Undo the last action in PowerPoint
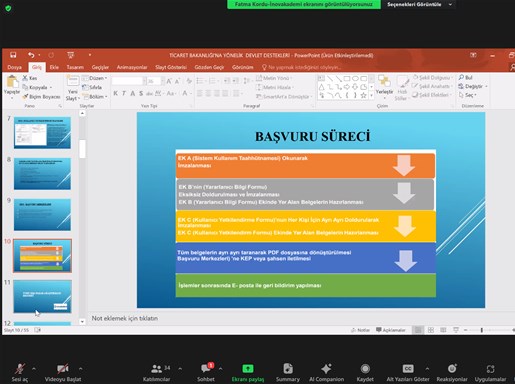The width and height of the screenshot is (515, 384). 31,55
